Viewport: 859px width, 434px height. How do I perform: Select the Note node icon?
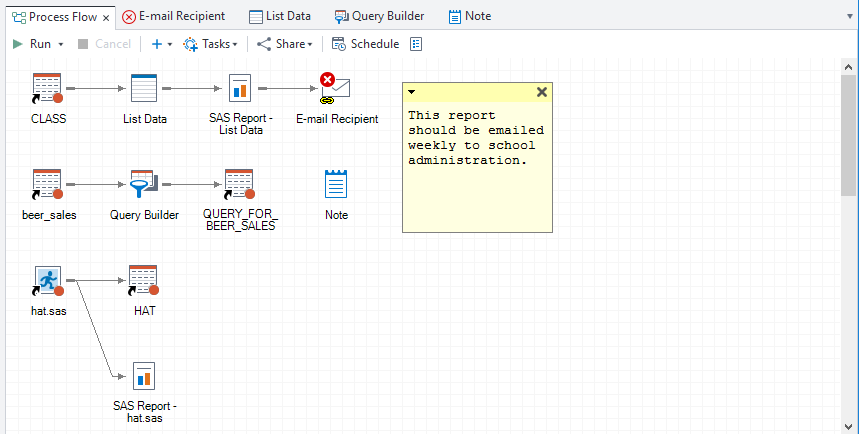tap(336, 184)
